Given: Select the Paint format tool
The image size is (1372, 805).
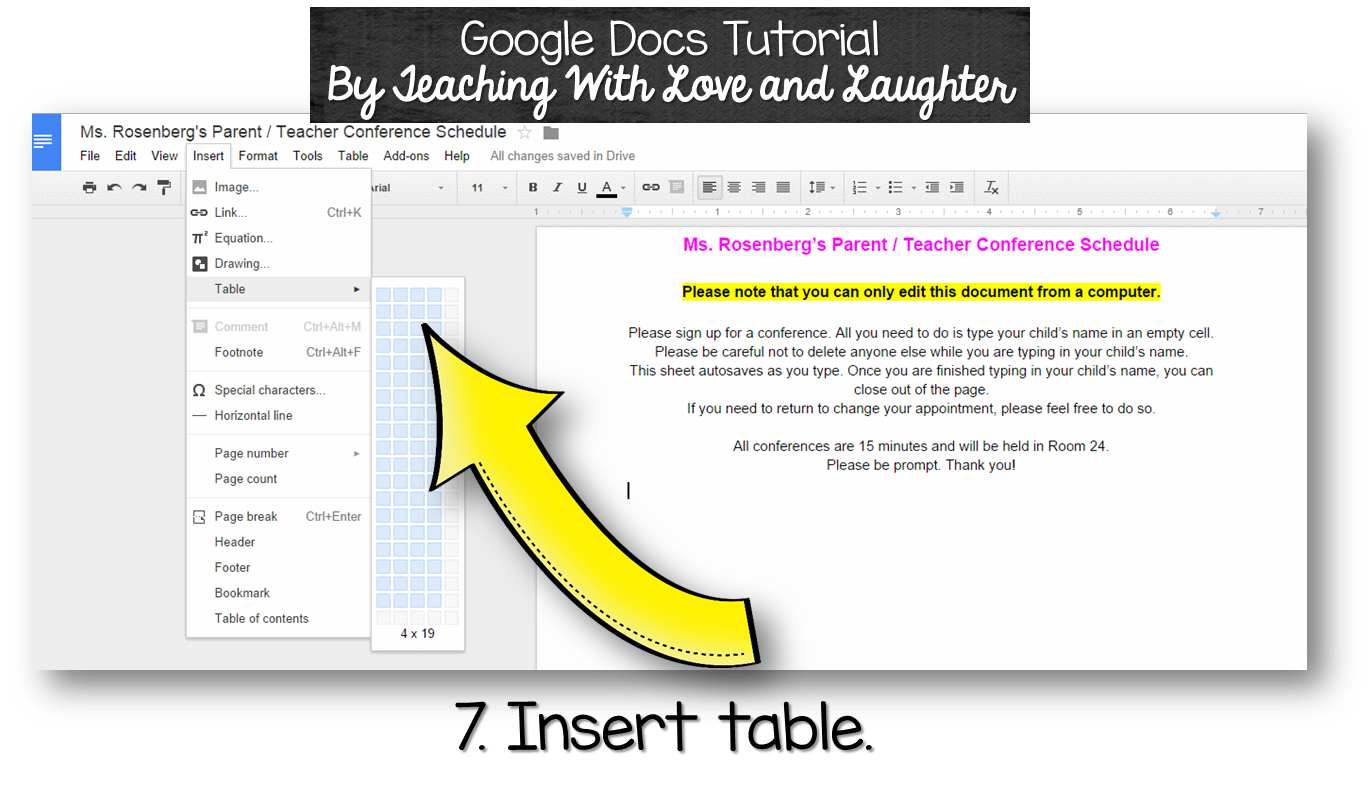Looking at the screenshot, I should coord(164,187).
